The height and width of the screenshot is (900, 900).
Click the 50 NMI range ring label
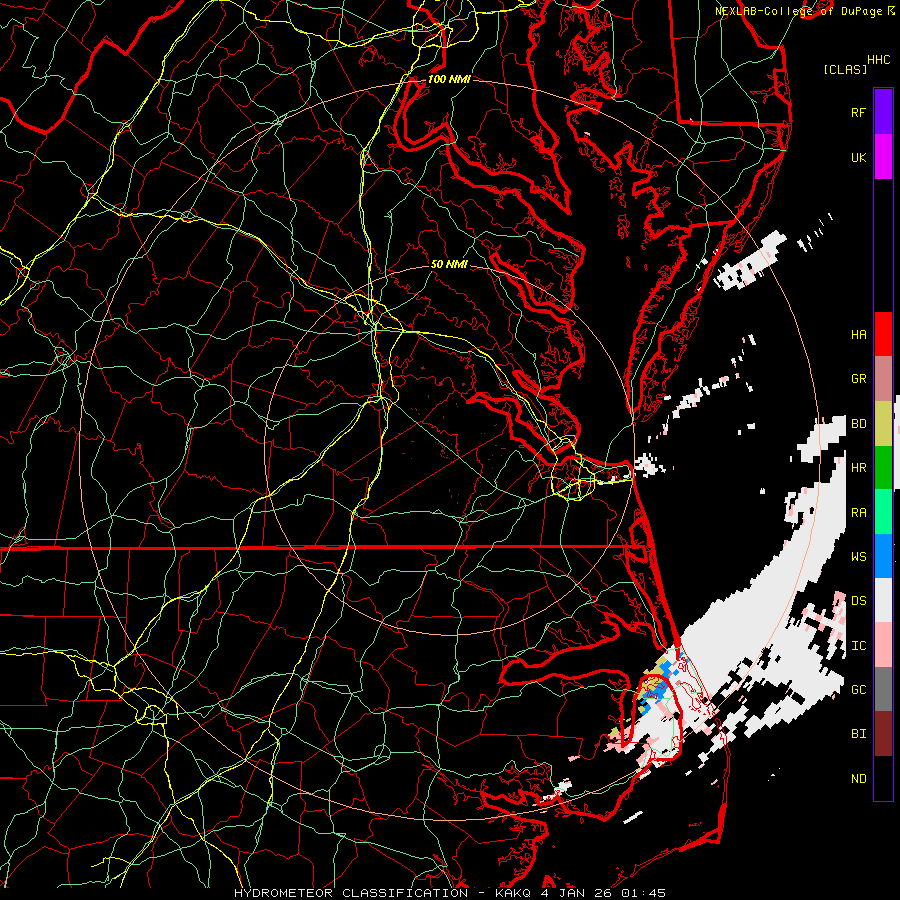pyautogui.click(x=449, y=265)
